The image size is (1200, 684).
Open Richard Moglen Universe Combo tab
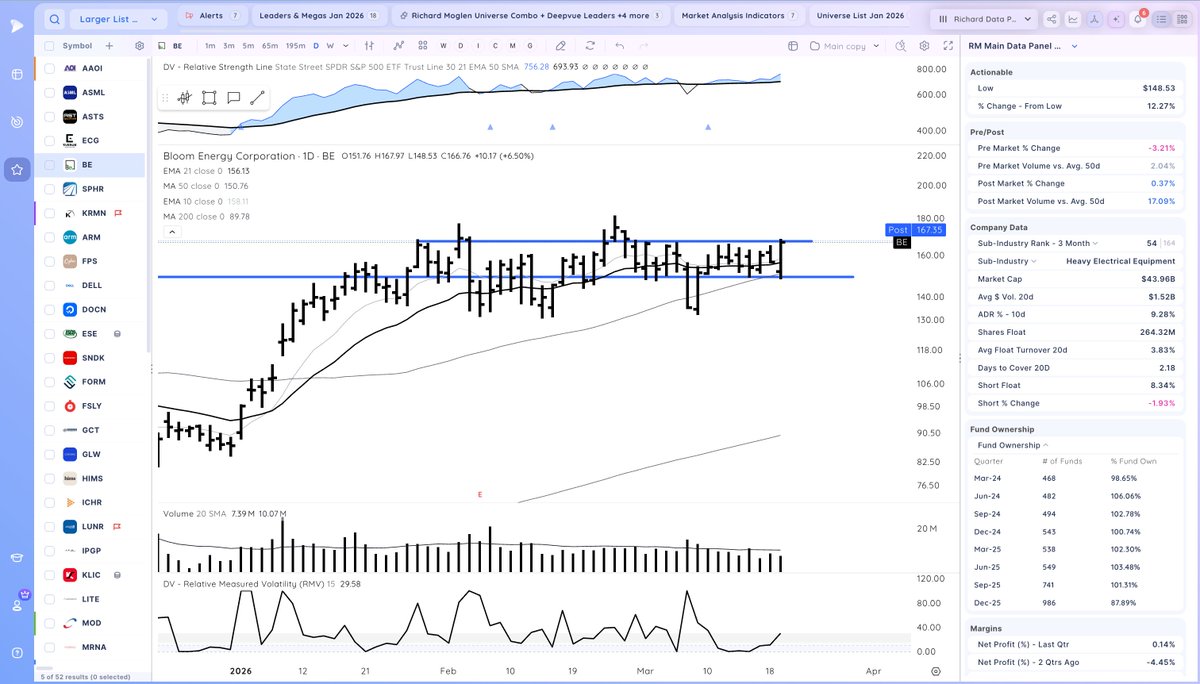click(x=529, y=16)
